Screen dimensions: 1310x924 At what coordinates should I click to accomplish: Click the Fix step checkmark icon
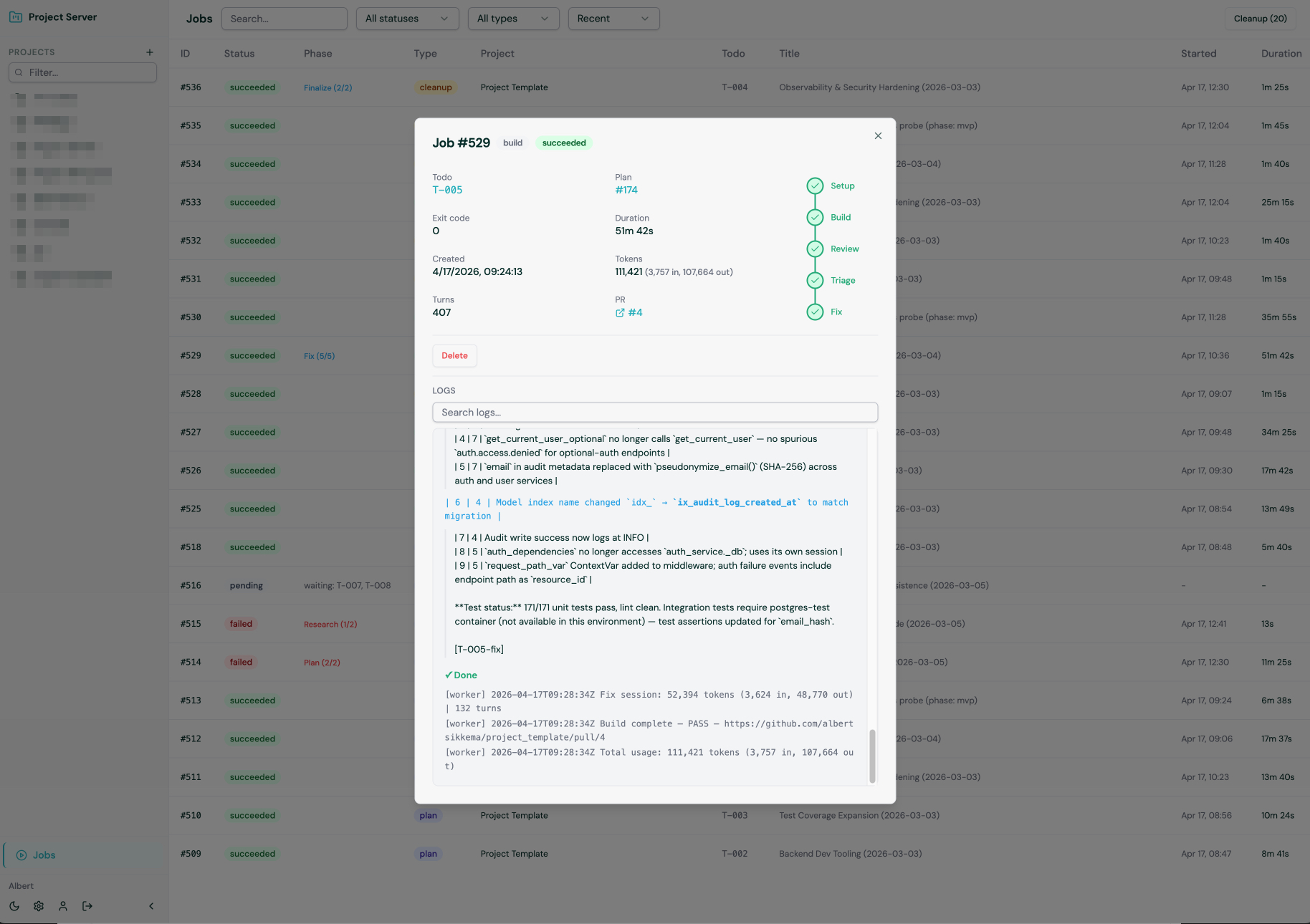click(816, 312)
